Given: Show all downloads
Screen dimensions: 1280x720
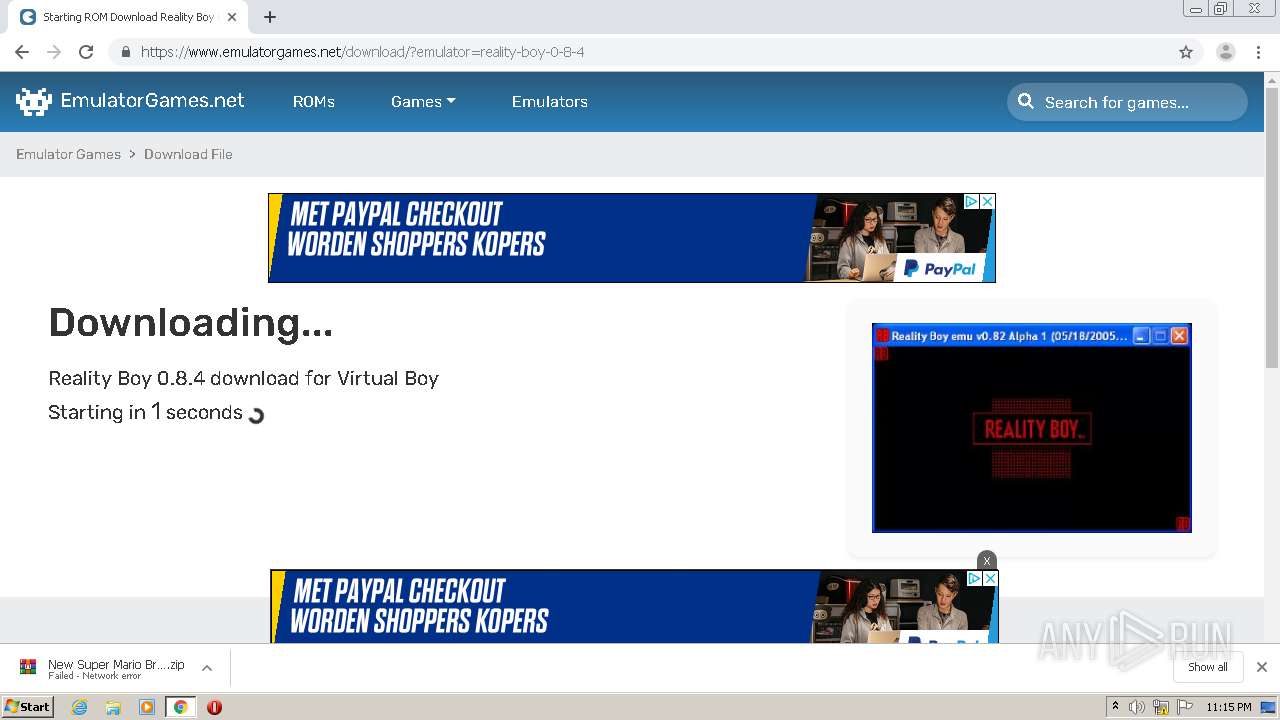Looking at the screenshot, I should [1208, 667].
